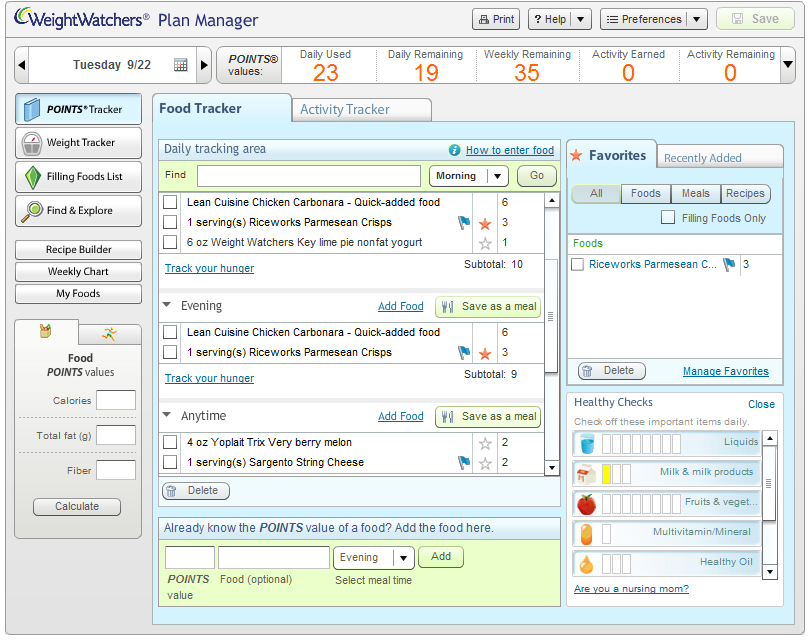Star the Sargento String Cheese entry
The width and height of the screenshot is (809, 641).
(x=484, y=463)
